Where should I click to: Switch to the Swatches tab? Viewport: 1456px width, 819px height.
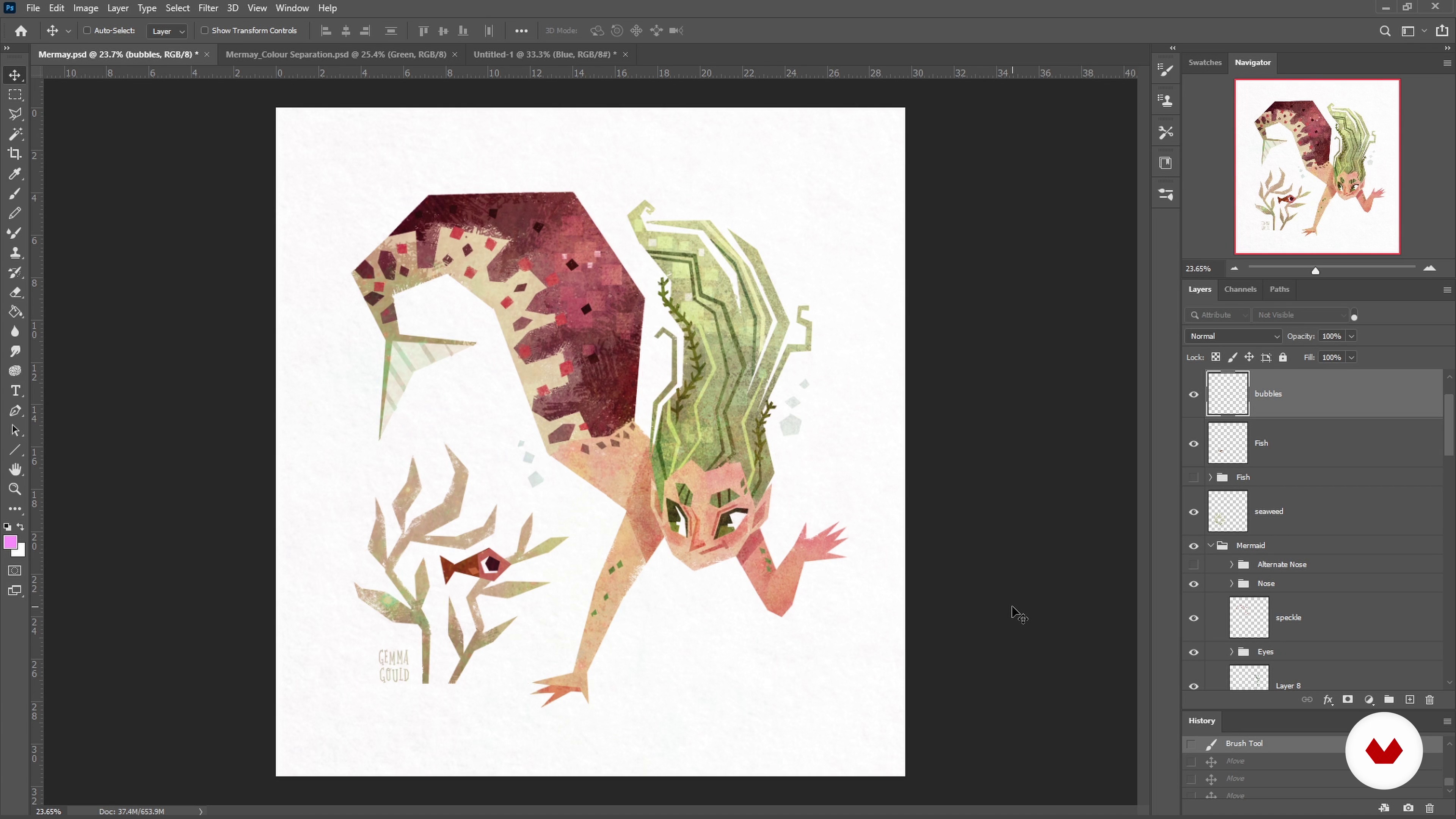click(x=1205, y=63)
